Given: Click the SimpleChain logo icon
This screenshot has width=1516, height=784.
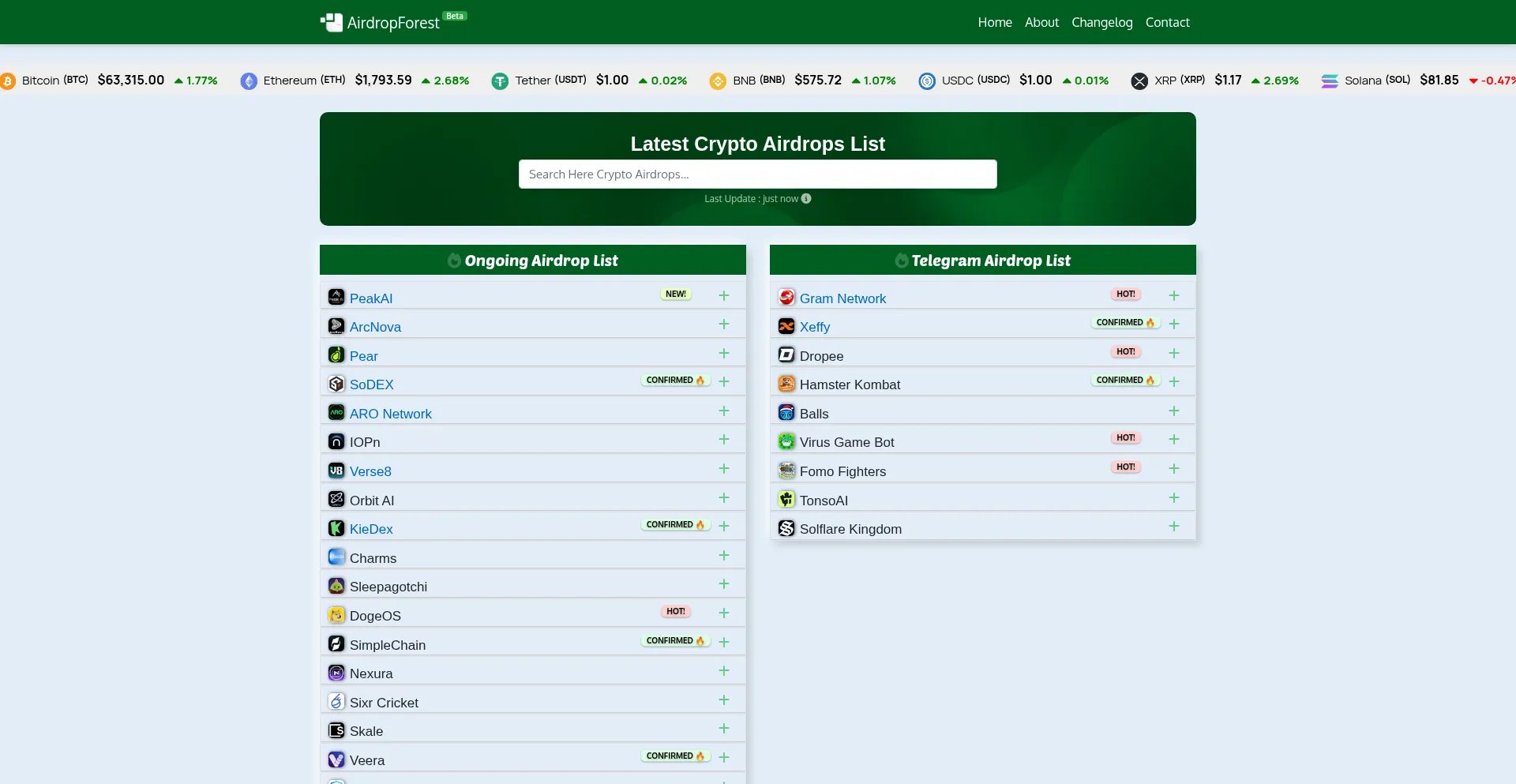Looking at the screenshot, I should [x=336, y=643].
